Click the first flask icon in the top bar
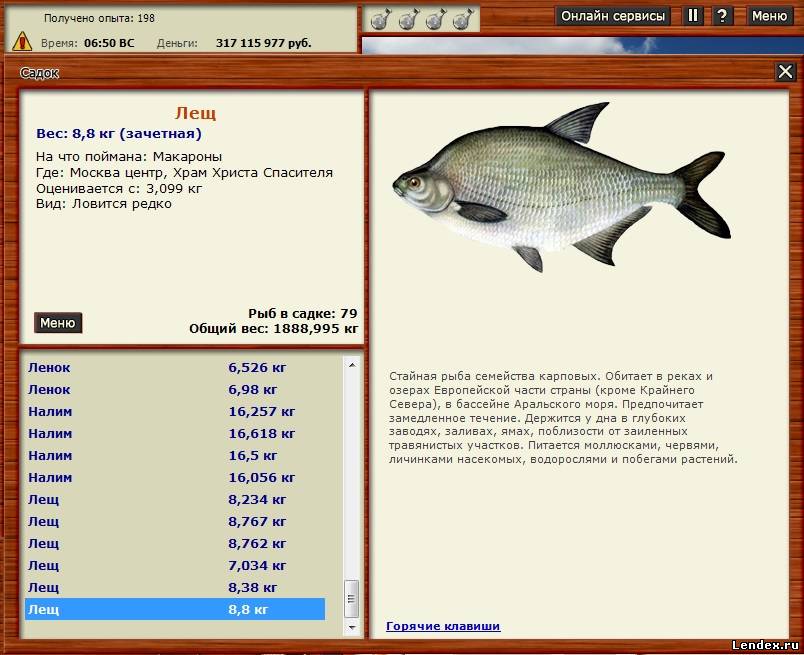Screen dimensions: 804x655 380,19
